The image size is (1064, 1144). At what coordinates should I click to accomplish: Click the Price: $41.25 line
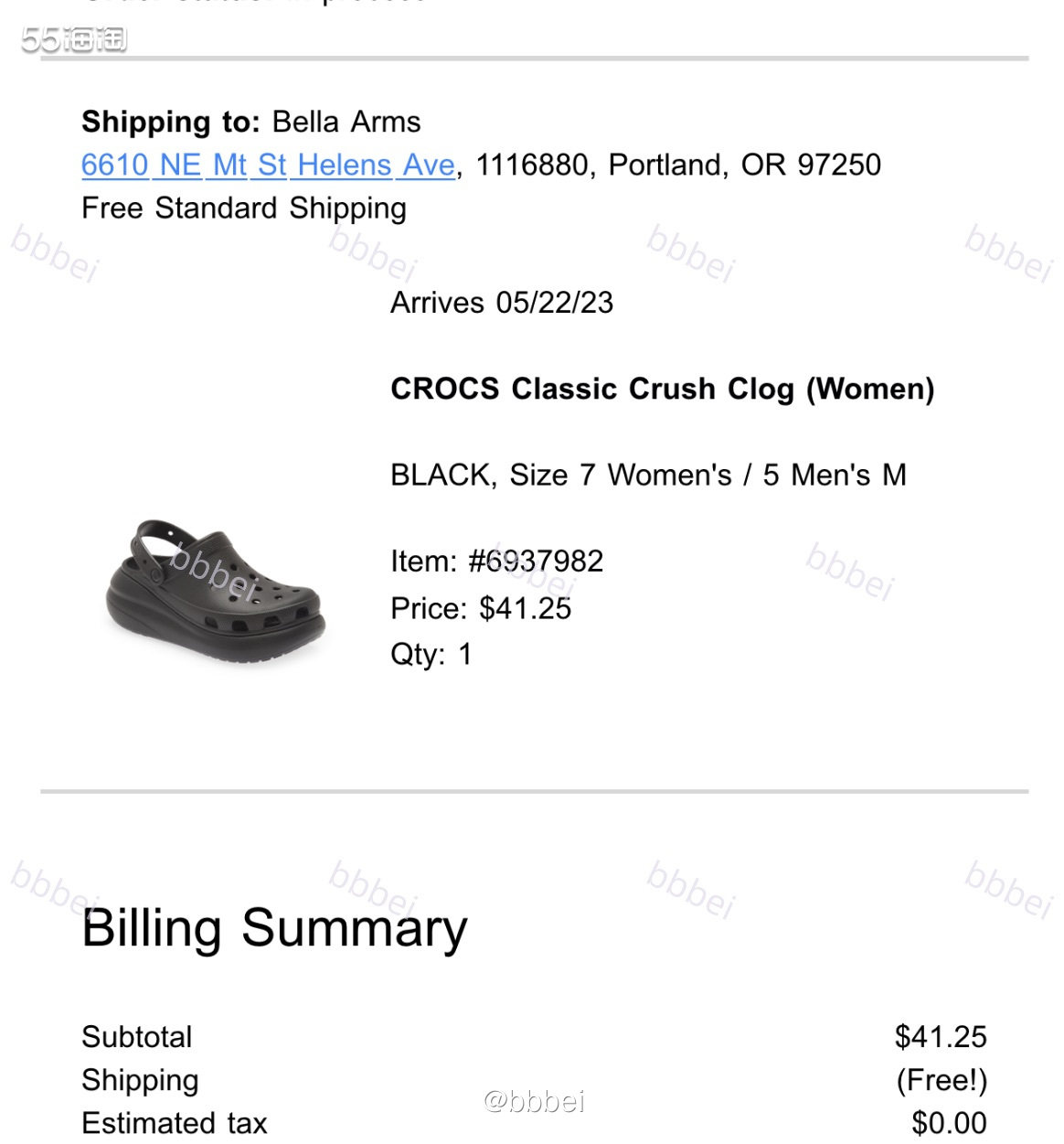[x=481, y=608]
